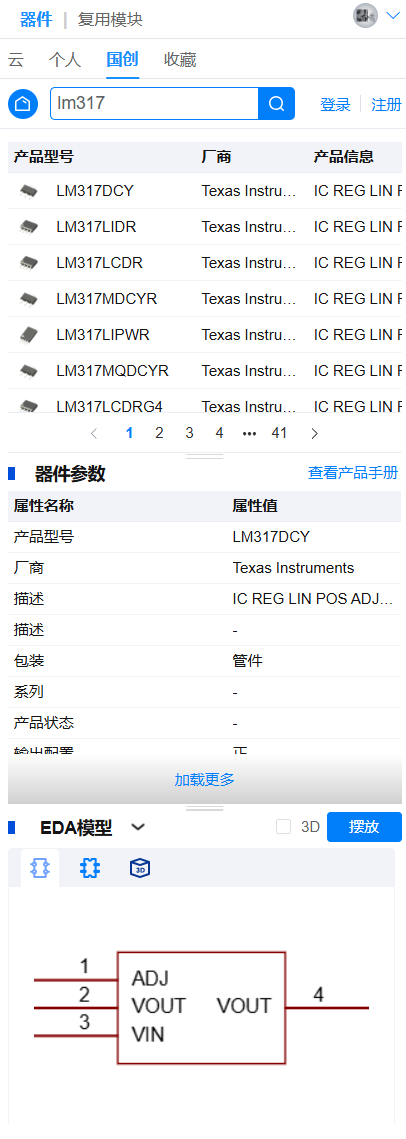Select the LM317MQDCYR part name

[x=113, y=371]
